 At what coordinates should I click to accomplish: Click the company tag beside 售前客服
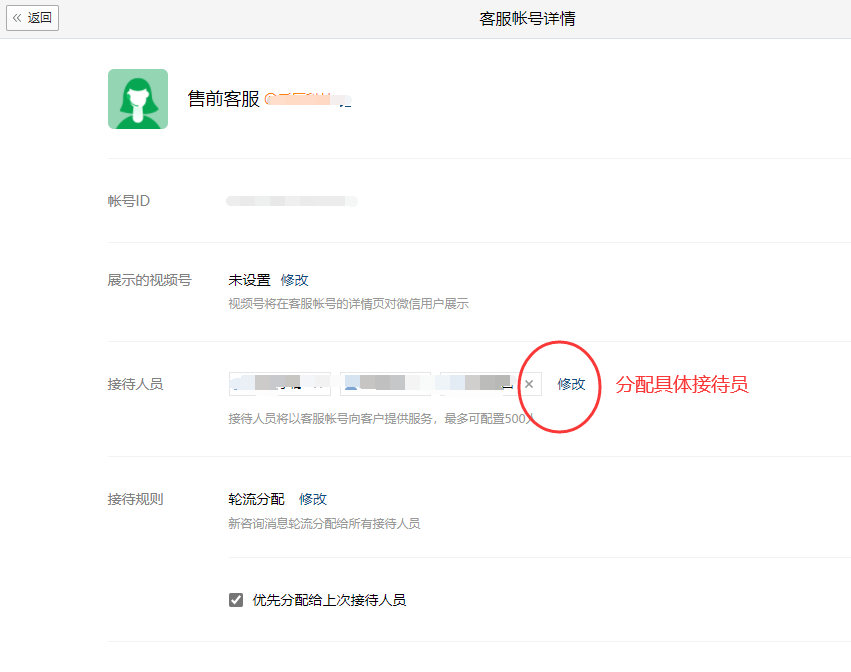(308, 100)
